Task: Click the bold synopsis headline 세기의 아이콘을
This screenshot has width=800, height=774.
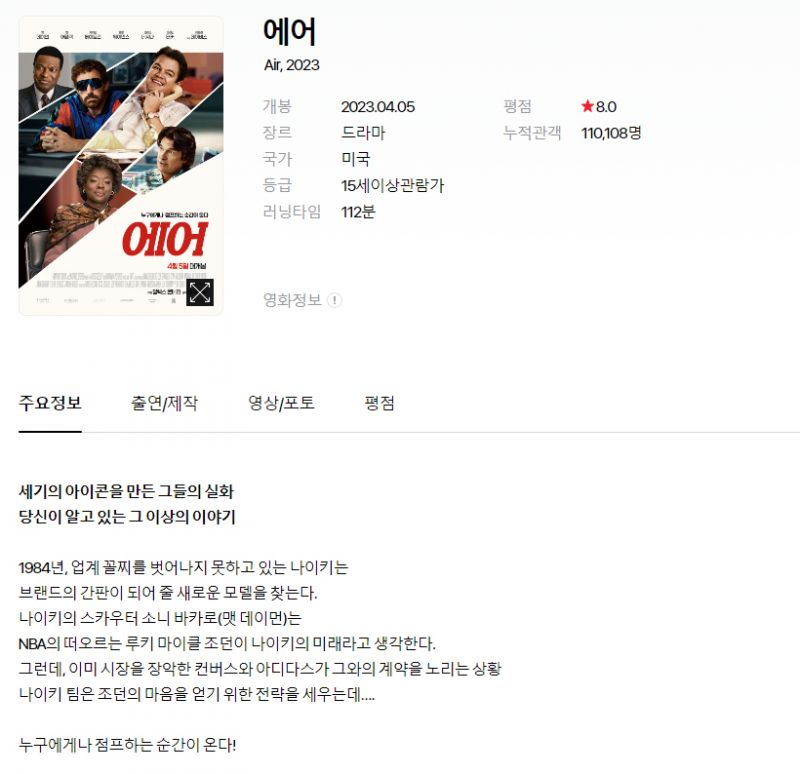Action: (x=72, y=491)
